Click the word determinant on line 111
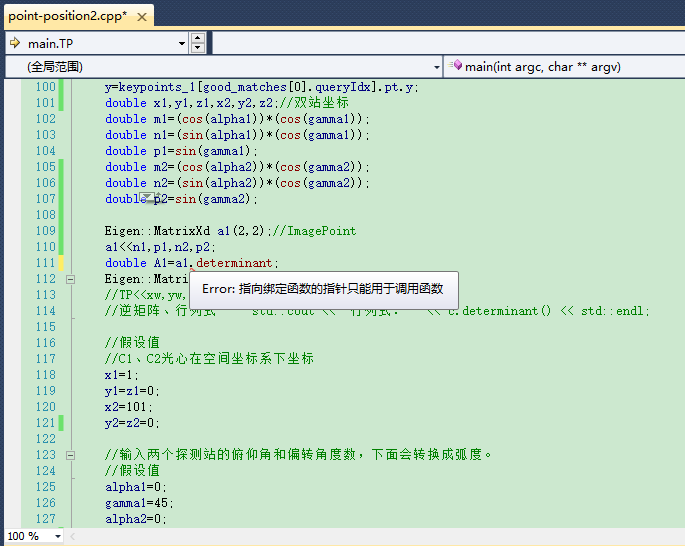Viewport: 685px width, 546px height. [x=234, y=263]
